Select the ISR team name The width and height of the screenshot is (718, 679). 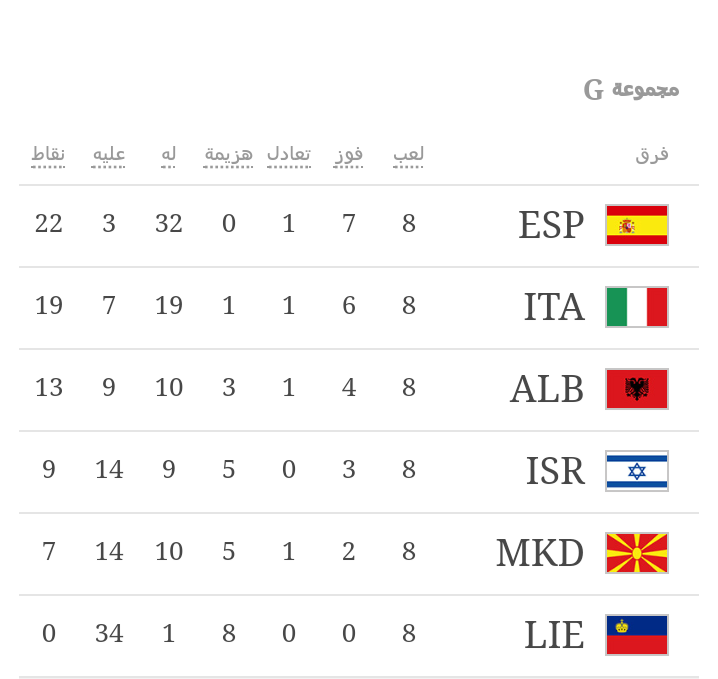[555, 471]
